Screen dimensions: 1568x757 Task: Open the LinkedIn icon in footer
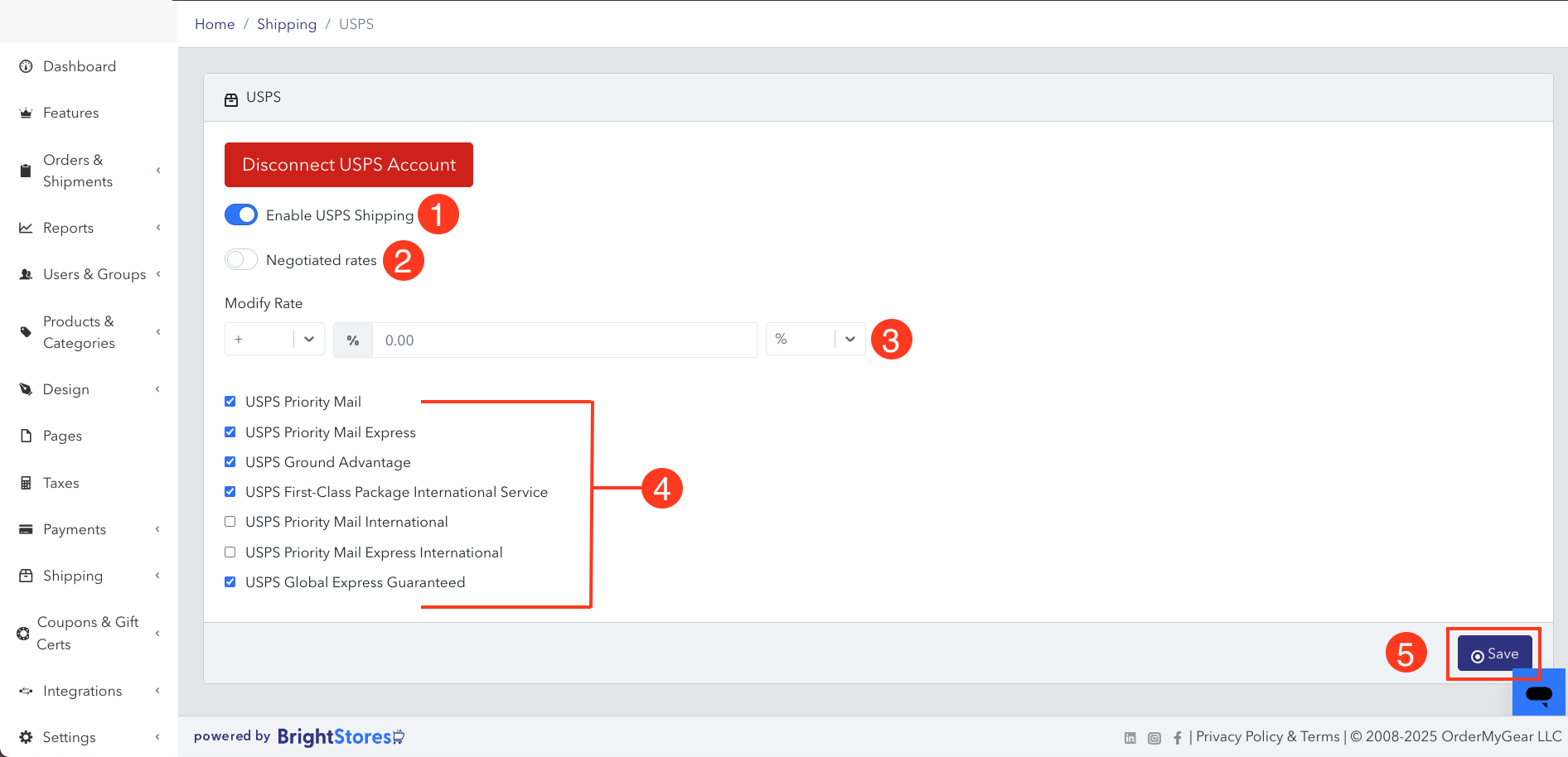[x=1130, y=738]
